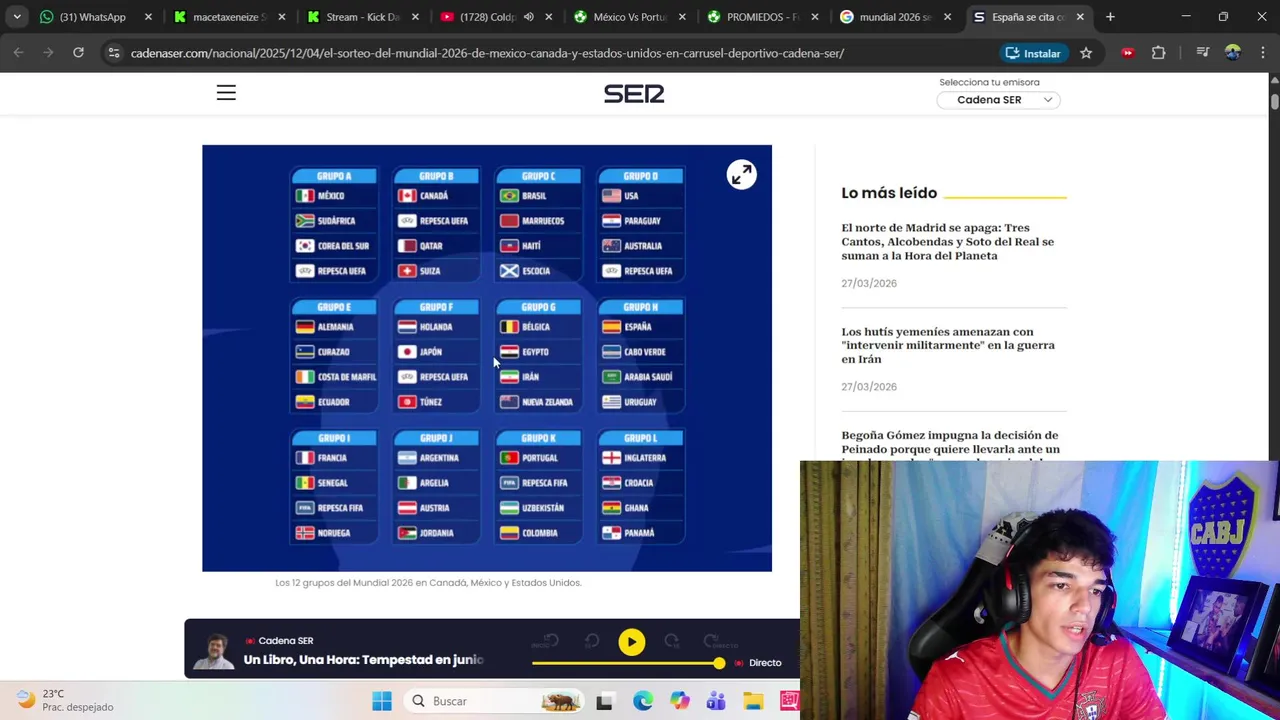Viewport: 1280px width, 720px height.
Task: Click the 'Lo más leído' heading
Action: coord(889,193)
